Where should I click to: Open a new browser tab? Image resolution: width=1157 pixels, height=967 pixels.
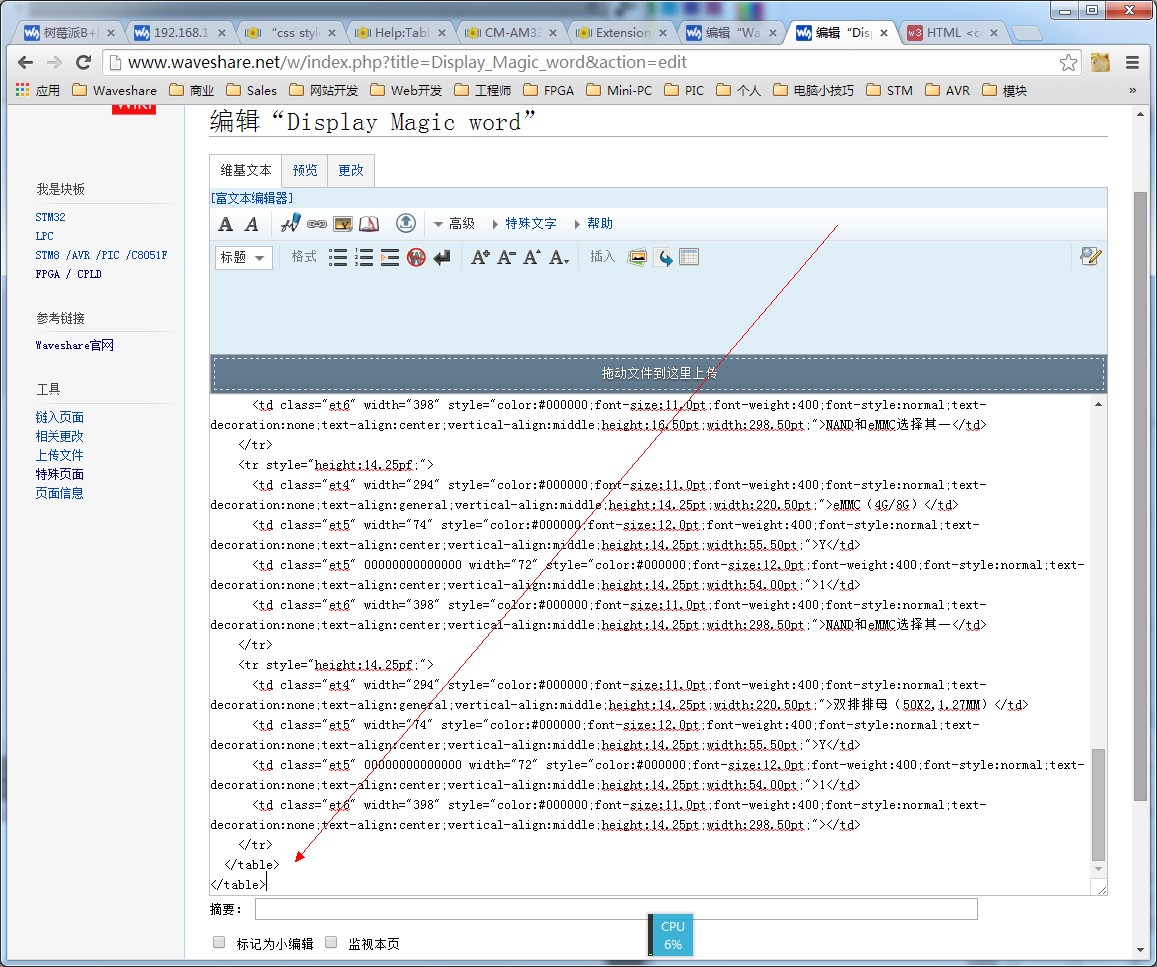1026,33
